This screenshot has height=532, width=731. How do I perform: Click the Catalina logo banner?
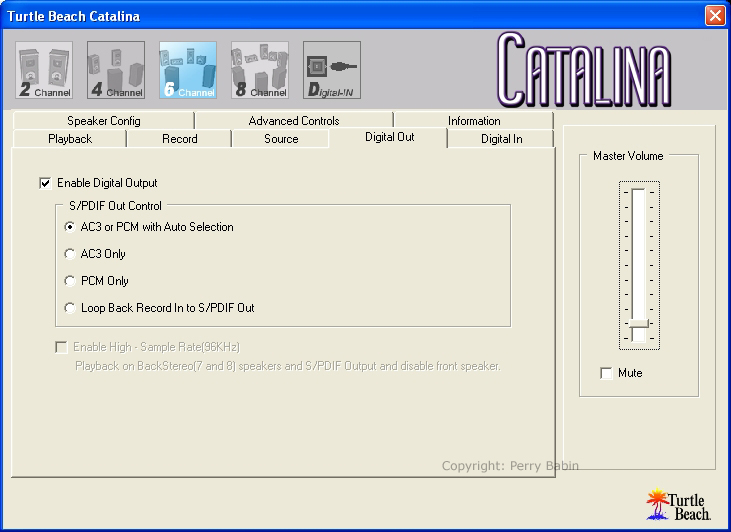click(584, 70)
